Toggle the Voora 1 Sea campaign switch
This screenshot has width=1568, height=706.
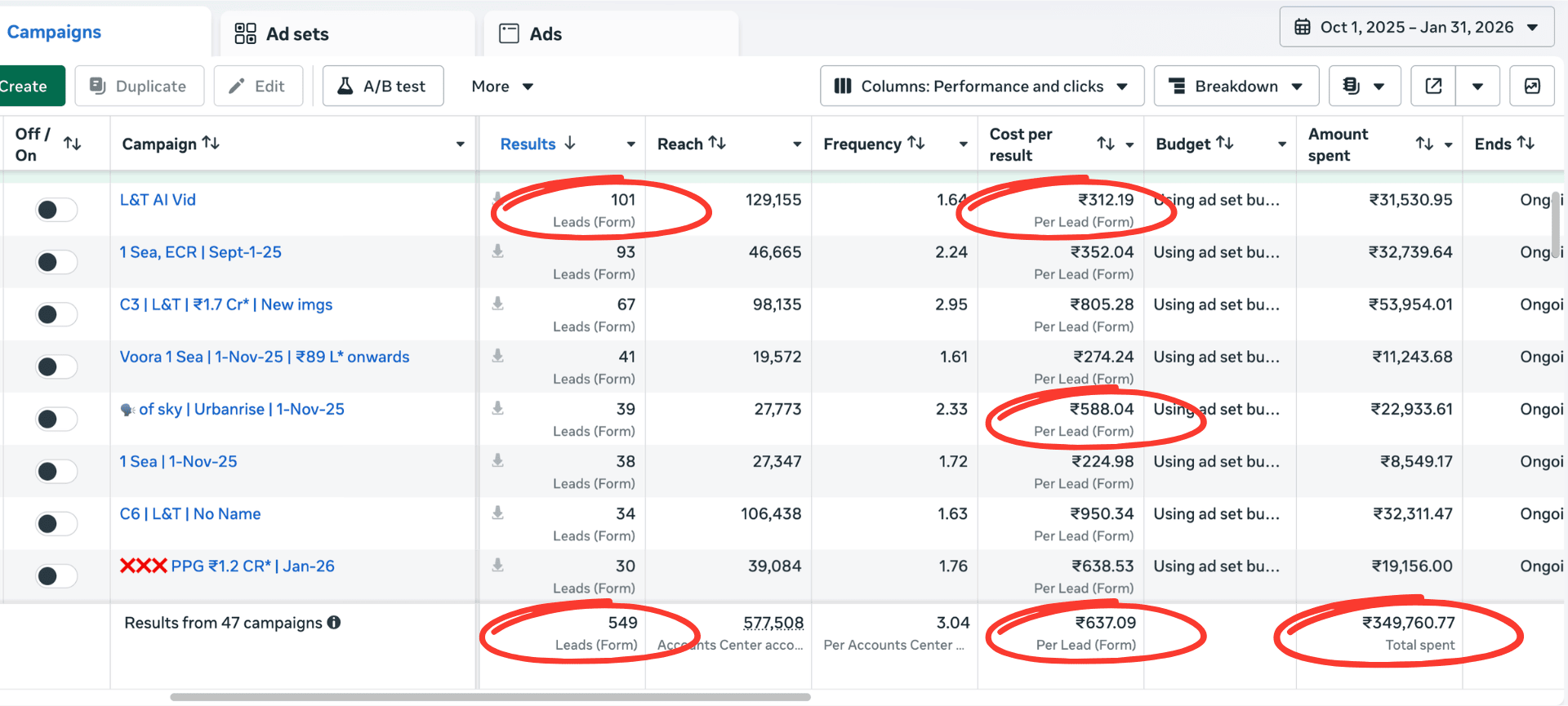[x=56, y=366]
